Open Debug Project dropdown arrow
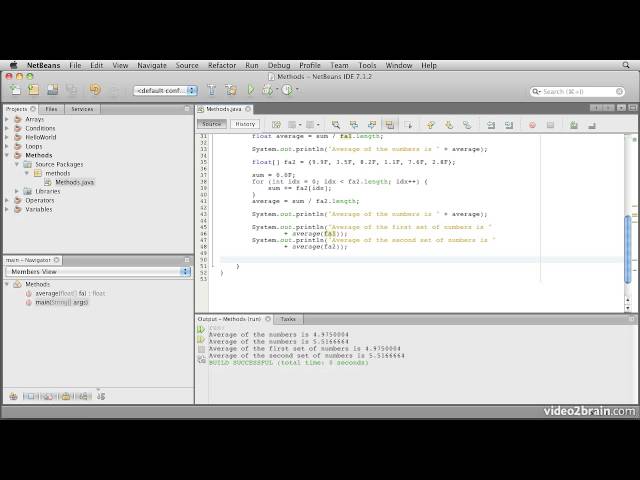 [x=277, y=89]
